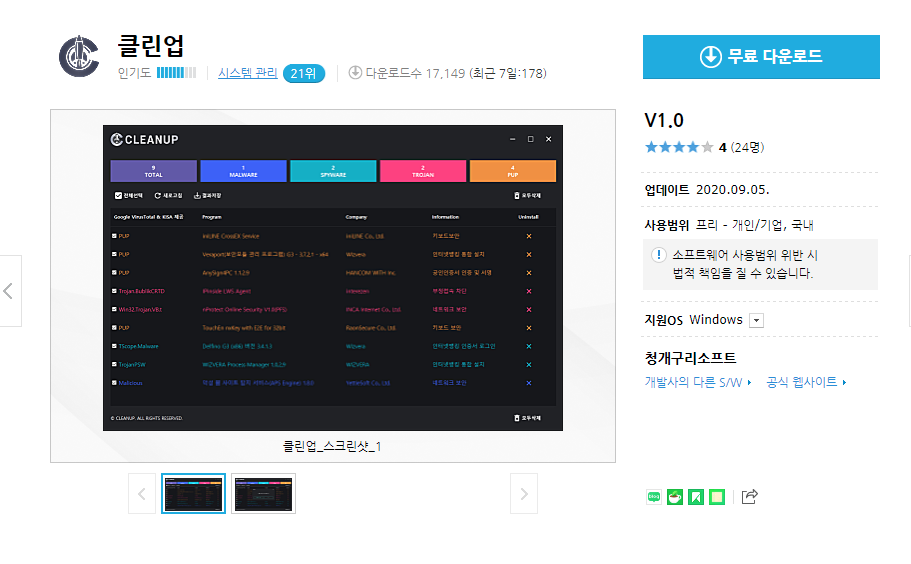Viewport: 911px width, 564px height.
Task: Click uninstall X for nProtect Online Security
Action: pyautogui.click(x=529, y=310)
